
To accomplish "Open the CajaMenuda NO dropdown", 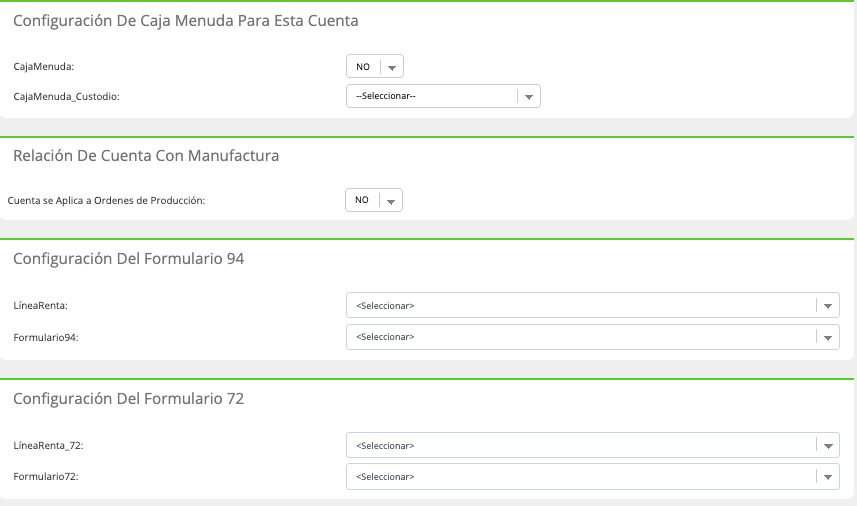I will (x=375, y=67).
